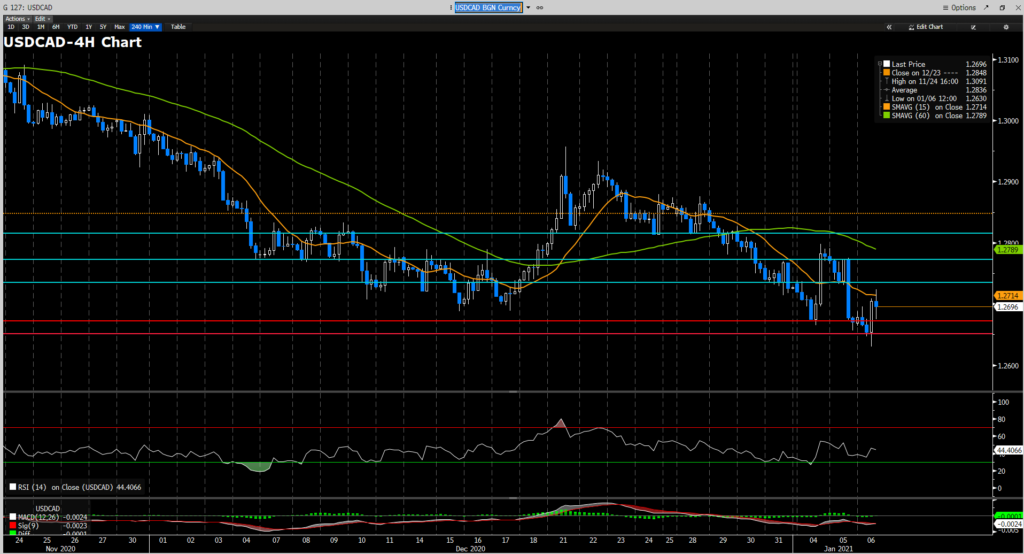Select the 1D time range
This screenshot has height=554, width=1024.
(11, 27)
